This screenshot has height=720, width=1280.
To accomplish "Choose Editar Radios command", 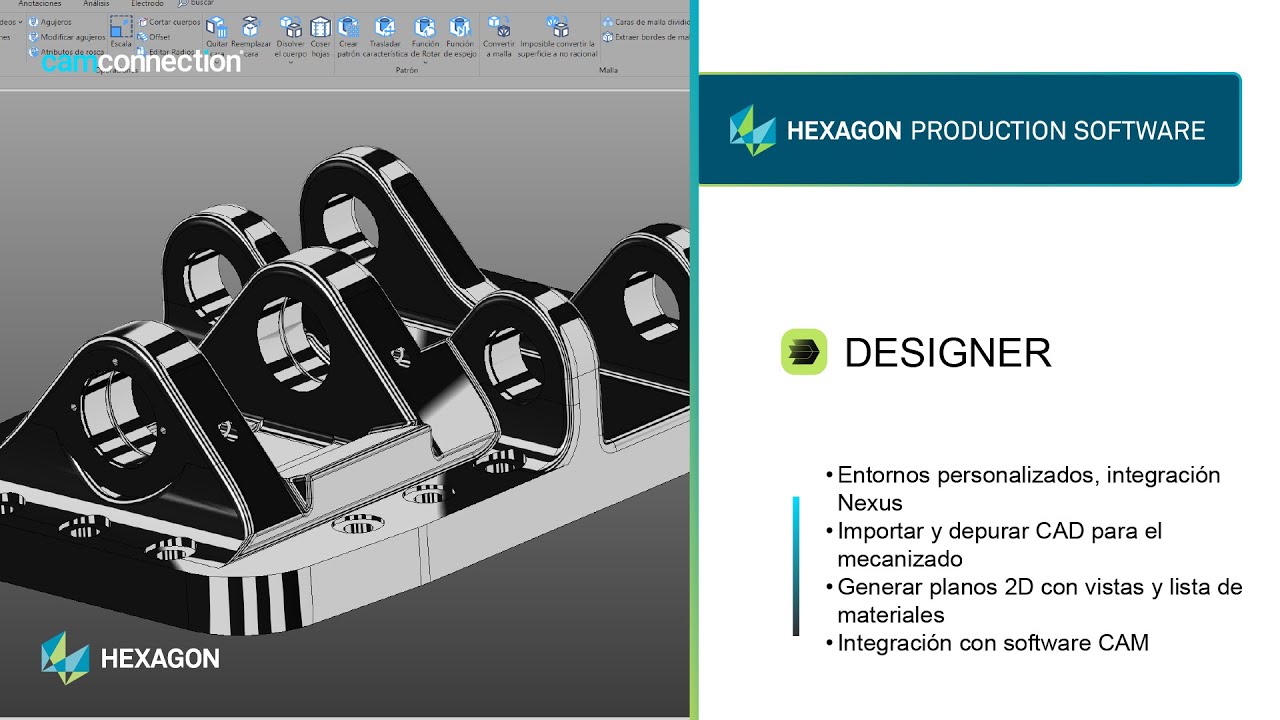I will pos(165,52).
